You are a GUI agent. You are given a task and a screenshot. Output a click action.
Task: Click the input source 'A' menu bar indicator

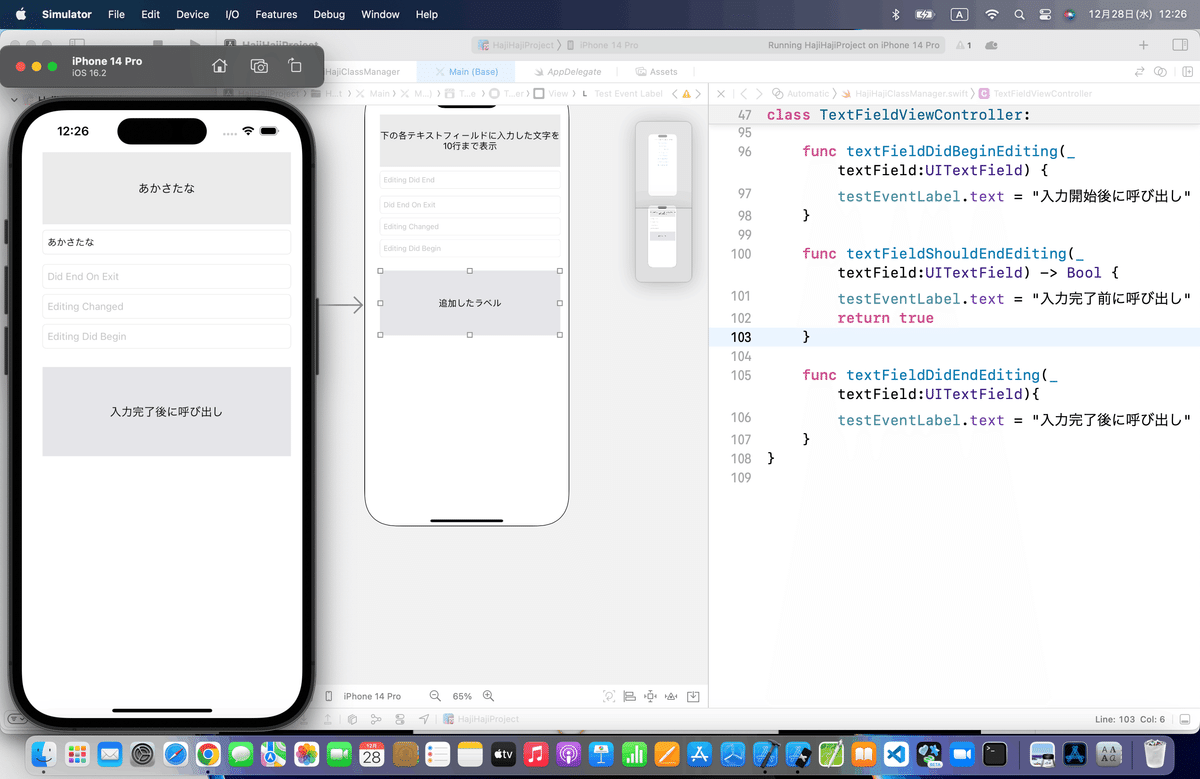[x=959, y=15]
